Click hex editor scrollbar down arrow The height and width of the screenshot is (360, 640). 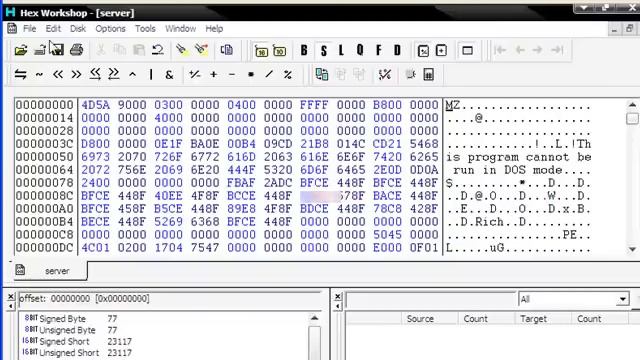click(632, 249)
